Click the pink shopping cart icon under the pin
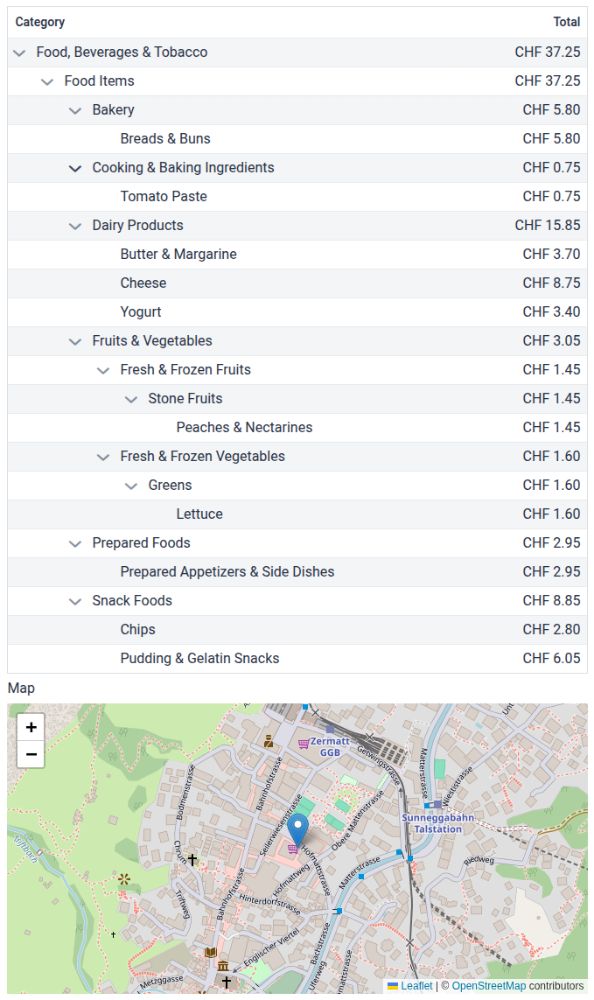 pyautogui.click(x=293, y=849)
